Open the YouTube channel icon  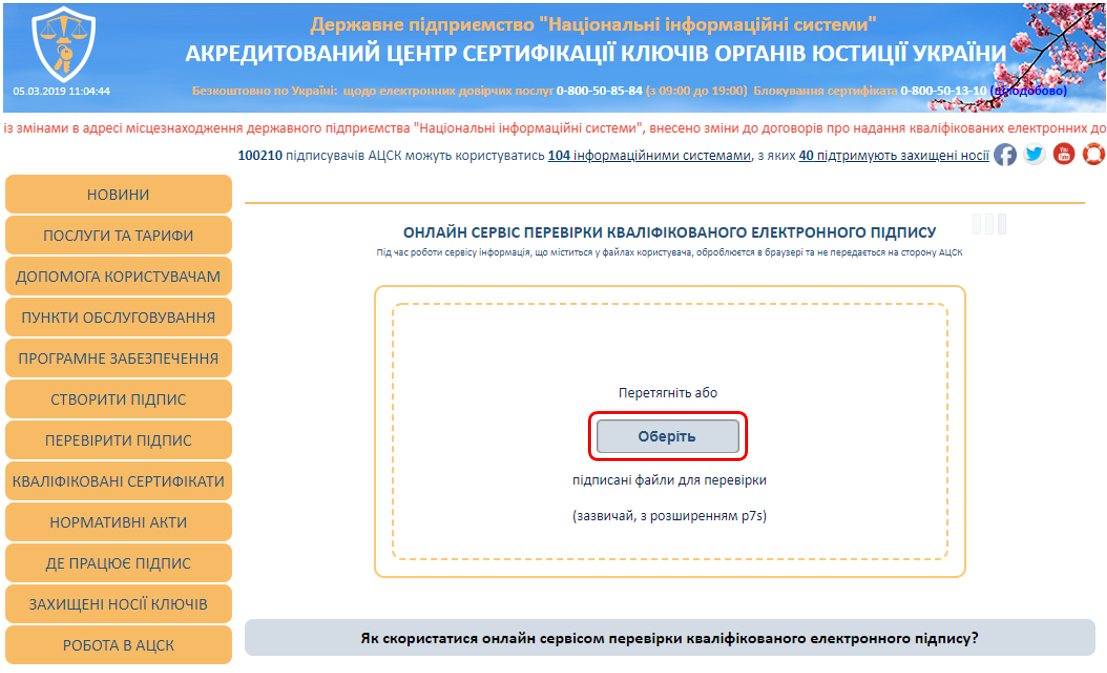[x=1064, y=155]
